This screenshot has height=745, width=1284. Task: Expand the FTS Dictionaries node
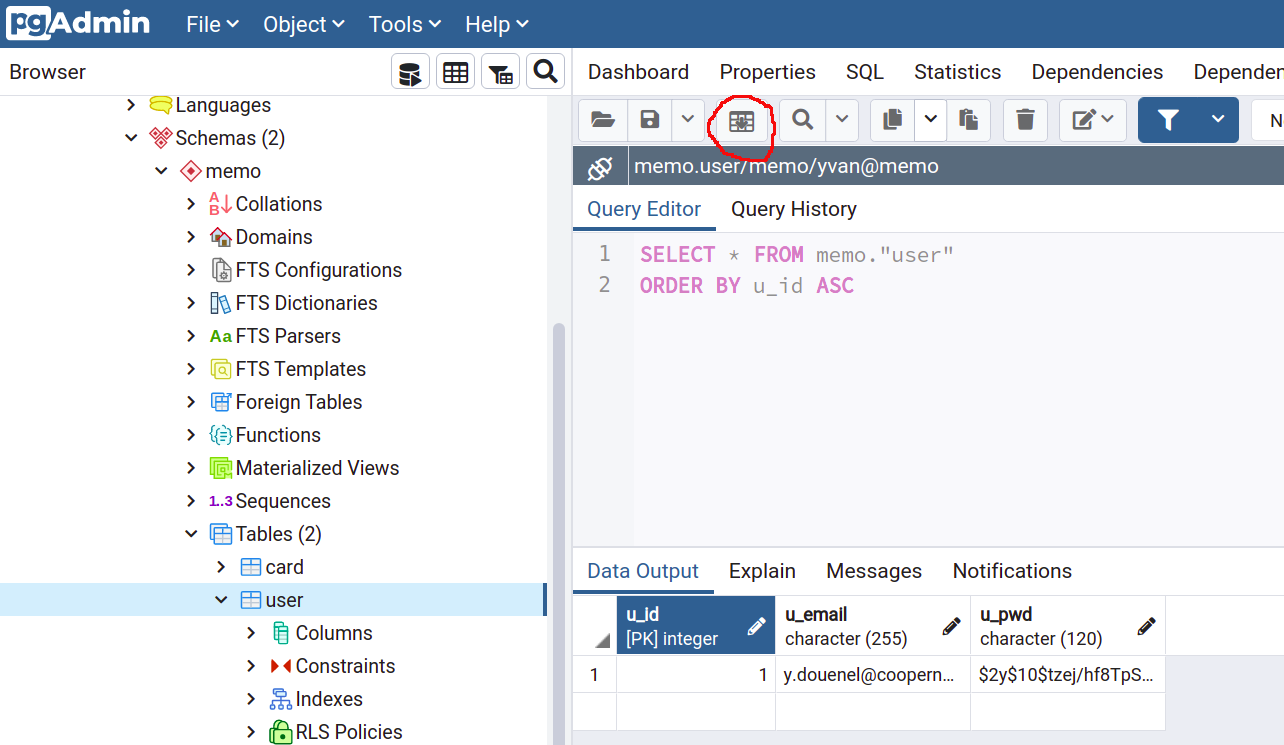[x=191, y=303]
